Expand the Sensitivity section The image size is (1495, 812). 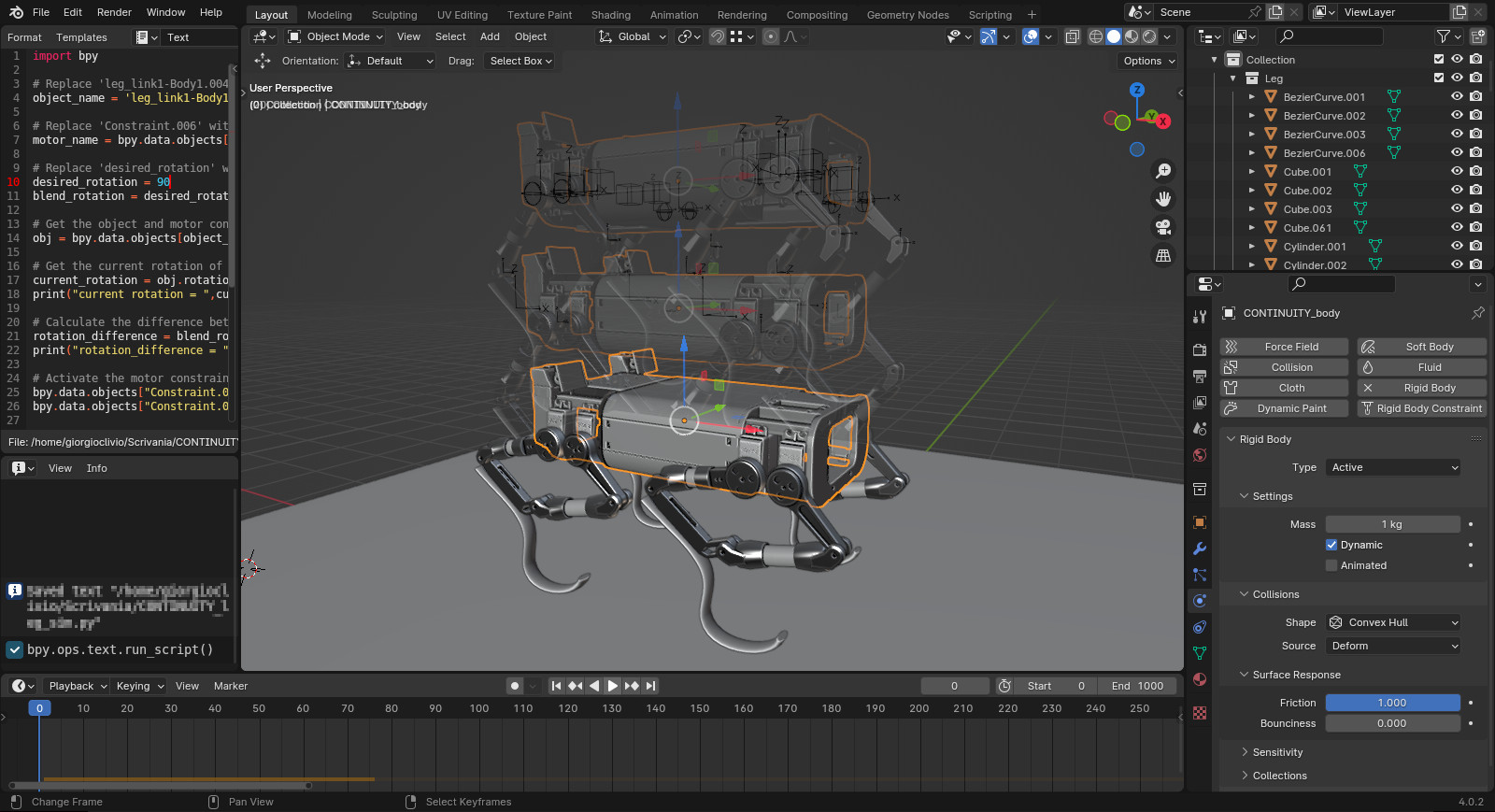pos(1276,752)
